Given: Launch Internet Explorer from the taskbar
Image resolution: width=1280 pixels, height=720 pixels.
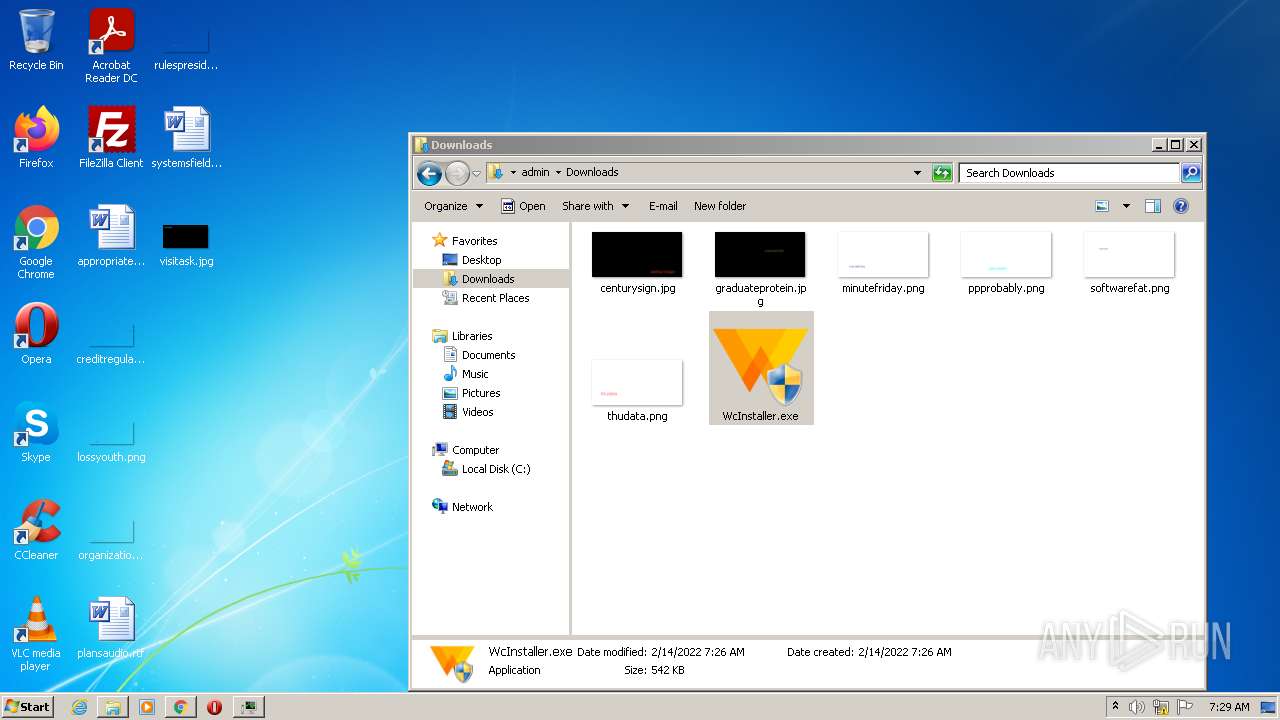Looking at the screenshot, I should pos(79,707).
